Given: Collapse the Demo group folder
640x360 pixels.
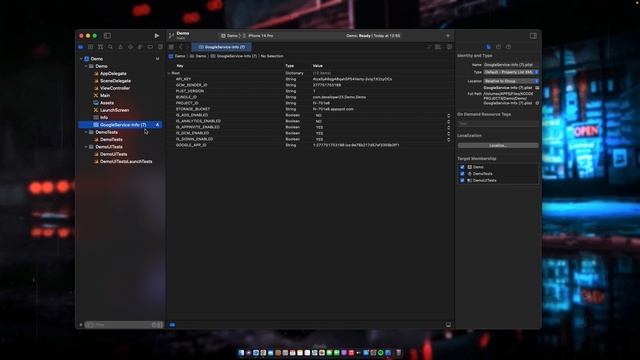Looking at the screenshot, I should [x=86, y=66].
